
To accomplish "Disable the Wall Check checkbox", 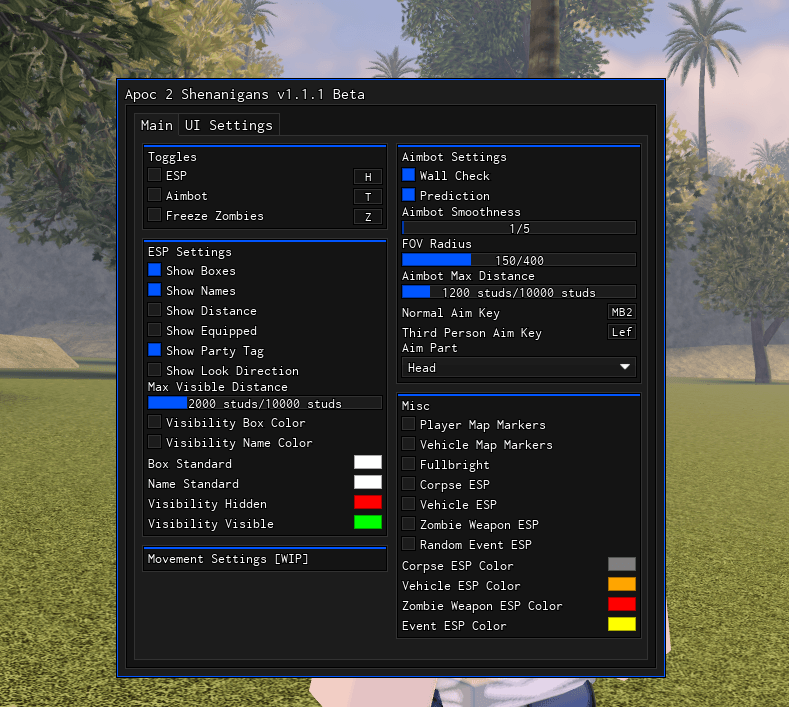I will click(x=409, y=175).
